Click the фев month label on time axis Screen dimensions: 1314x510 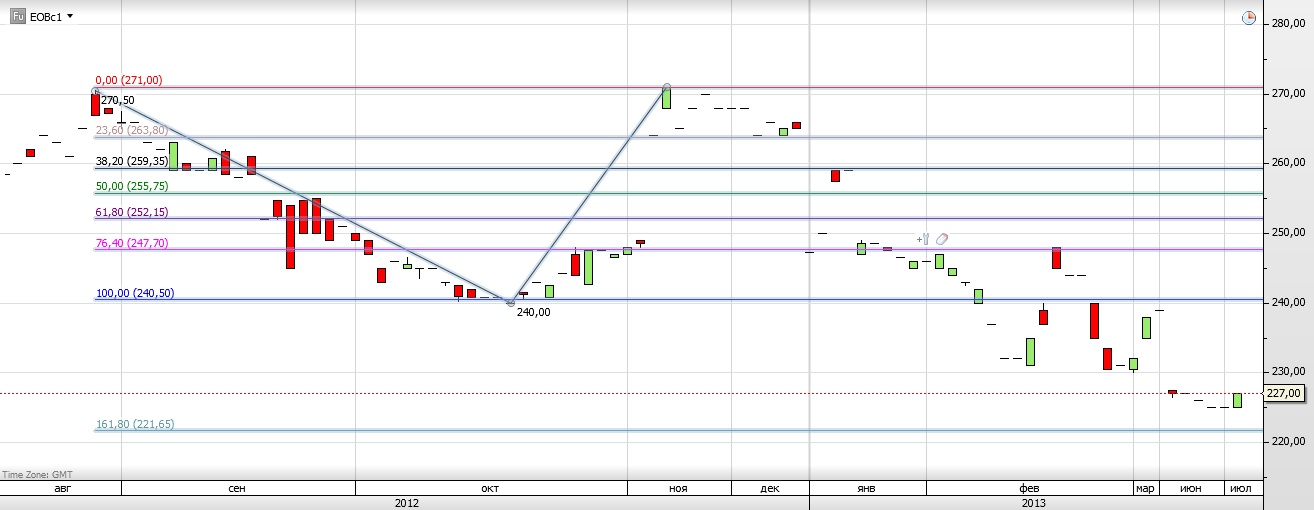[1029, 488]
